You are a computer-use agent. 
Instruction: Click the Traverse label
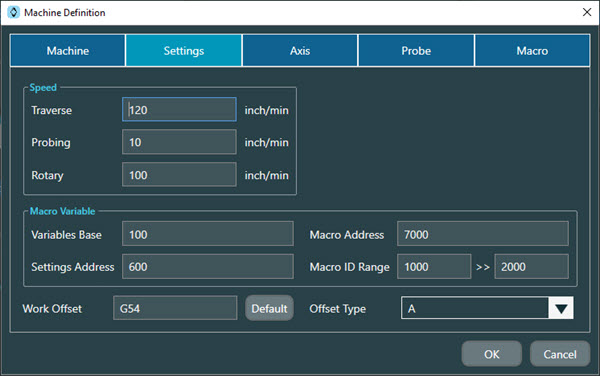pyautogui.click(x=51, y=110)
